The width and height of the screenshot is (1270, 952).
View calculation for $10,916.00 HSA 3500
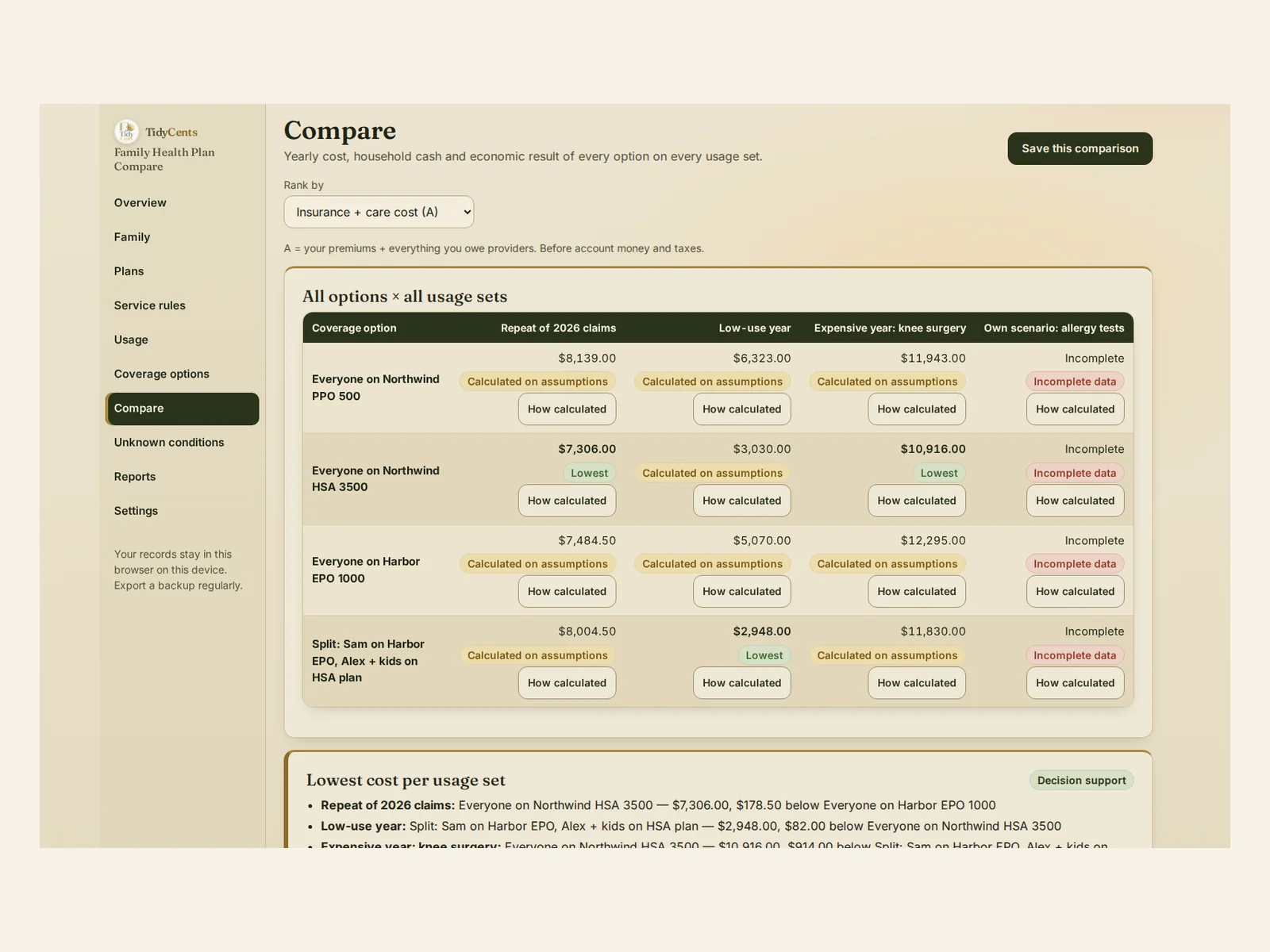point(917,501)
